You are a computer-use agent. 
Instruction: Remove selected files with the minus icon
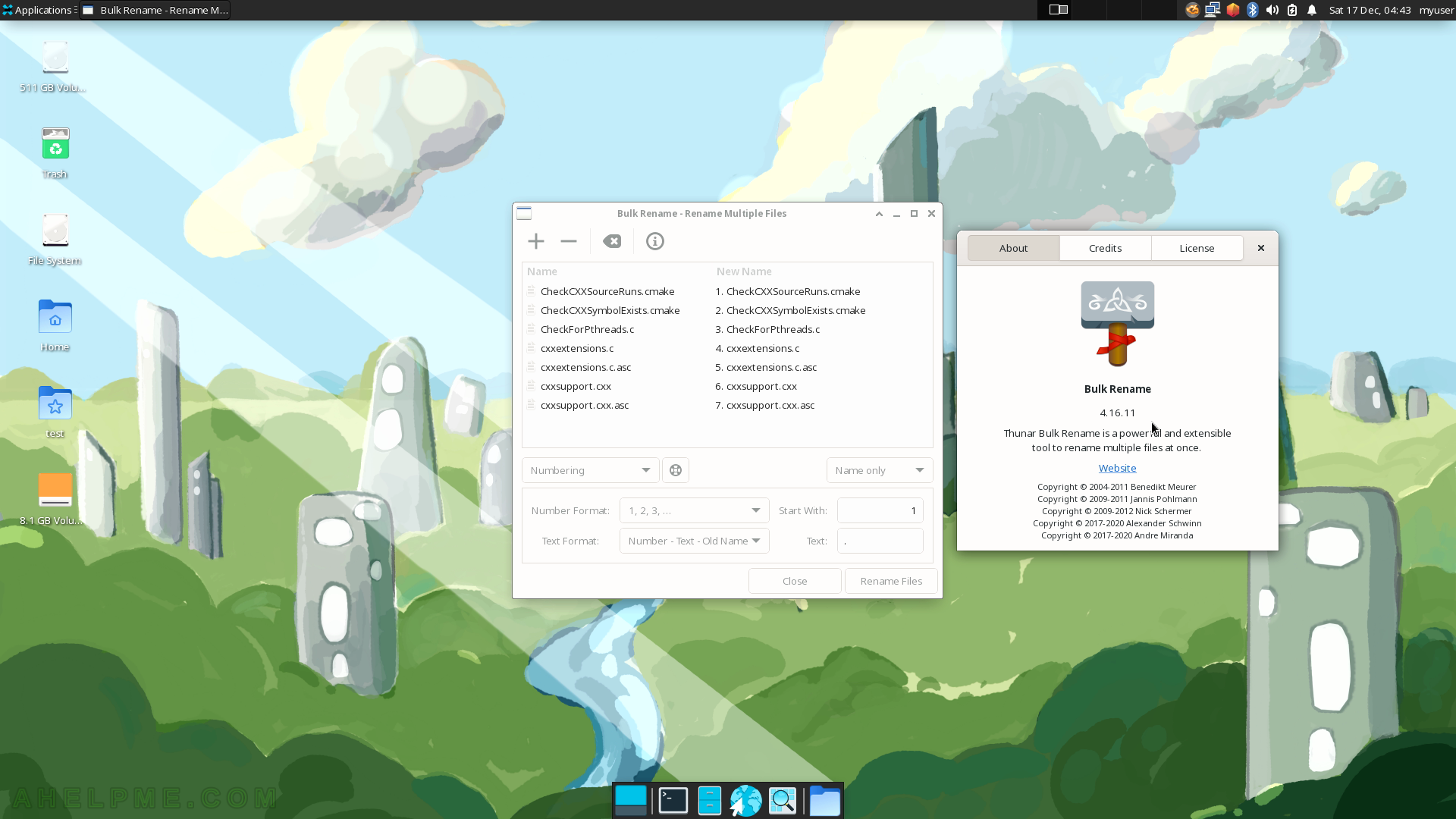click(569, 241)
